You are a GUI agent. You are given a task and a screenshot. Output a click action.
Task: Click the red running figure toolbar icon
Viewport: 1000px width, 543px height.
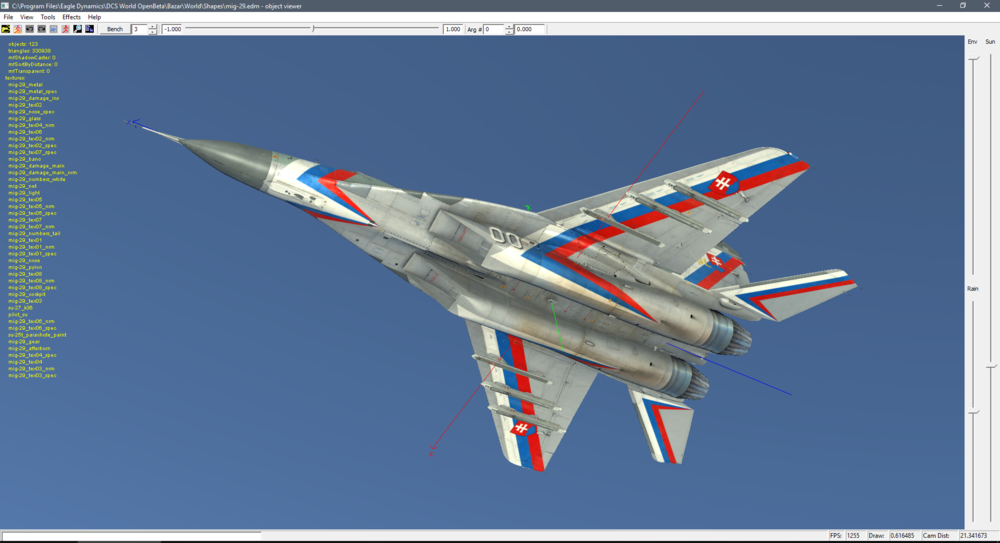click(66, 29)
